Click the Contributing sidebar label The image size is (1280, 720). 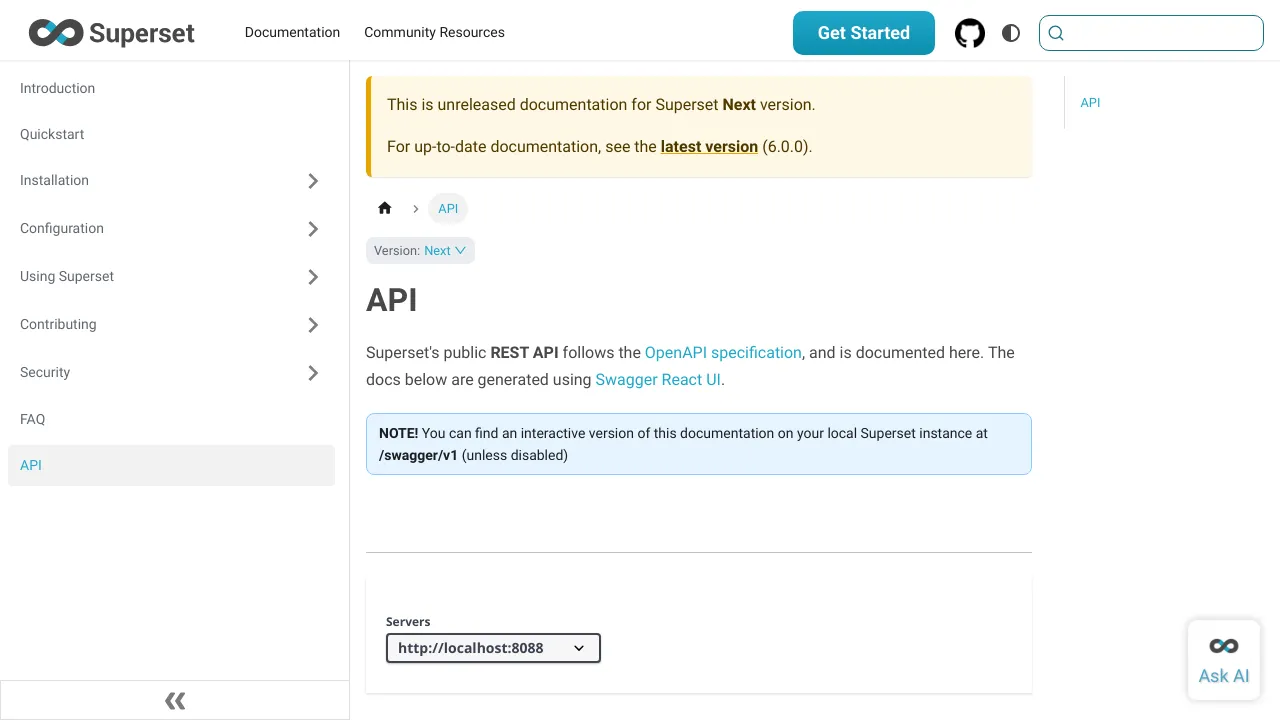58,324
